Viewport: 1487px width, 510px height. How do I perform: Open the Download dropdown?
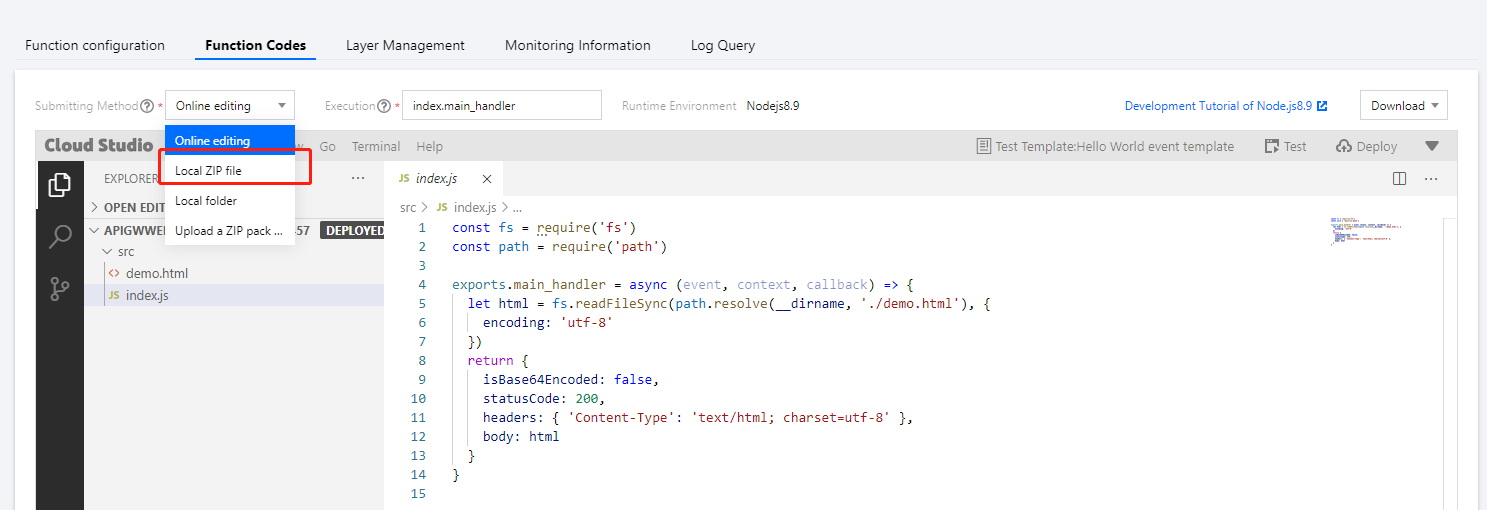[1403, 105]
